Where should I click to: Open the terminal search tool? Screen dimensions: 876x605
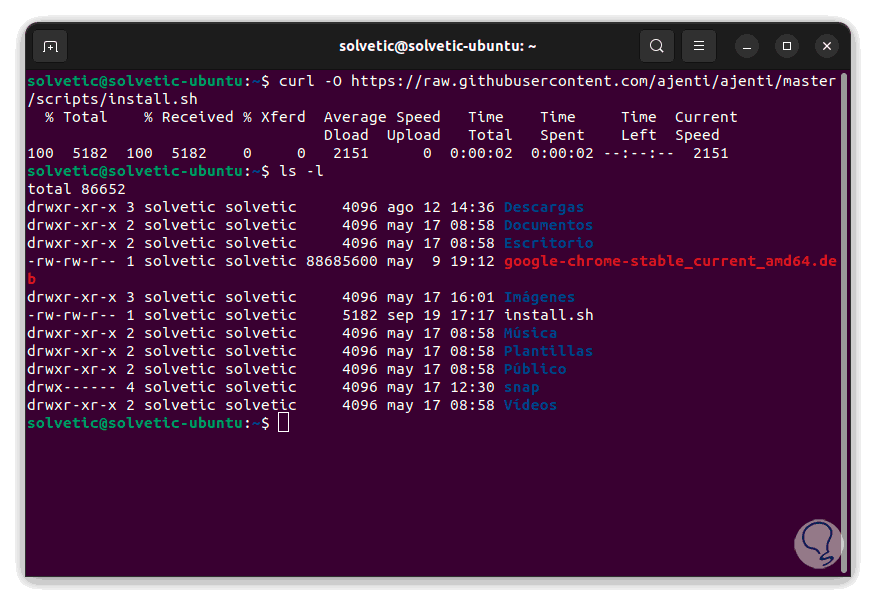(656, 46)
